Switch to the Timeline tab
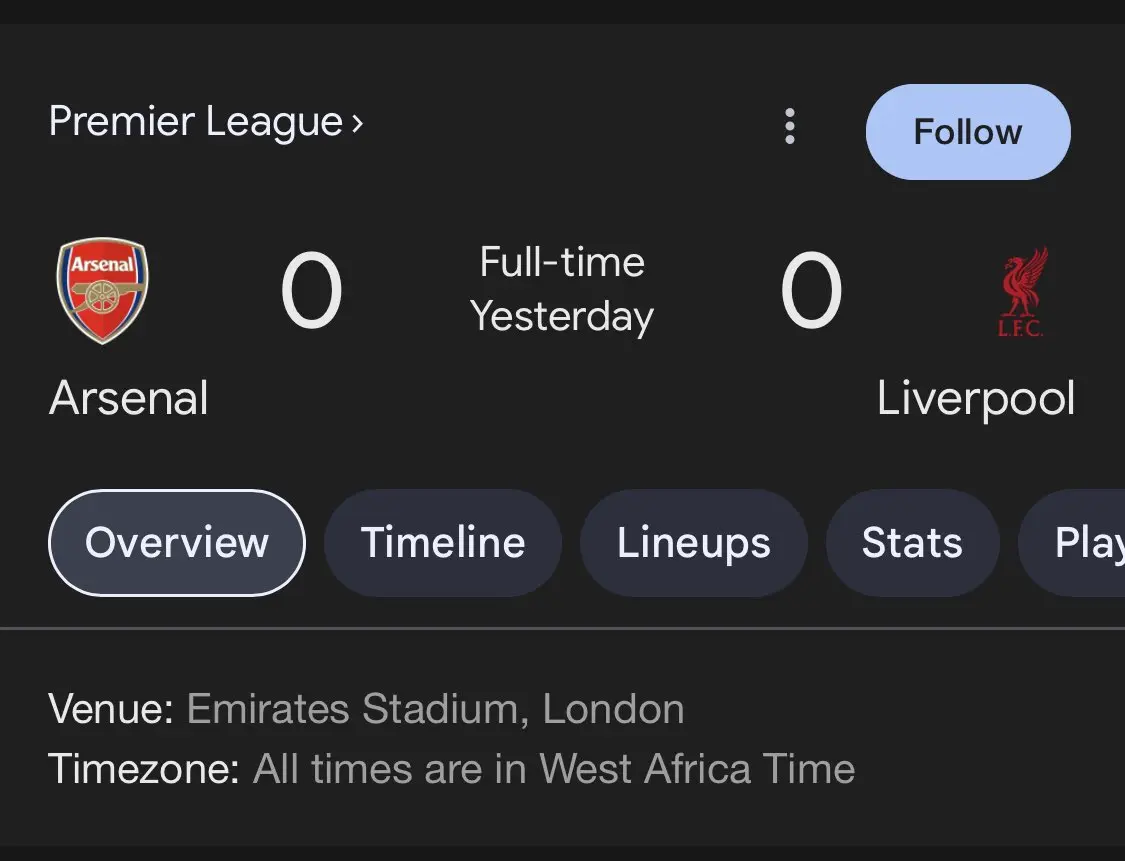 tap(443, 543)
